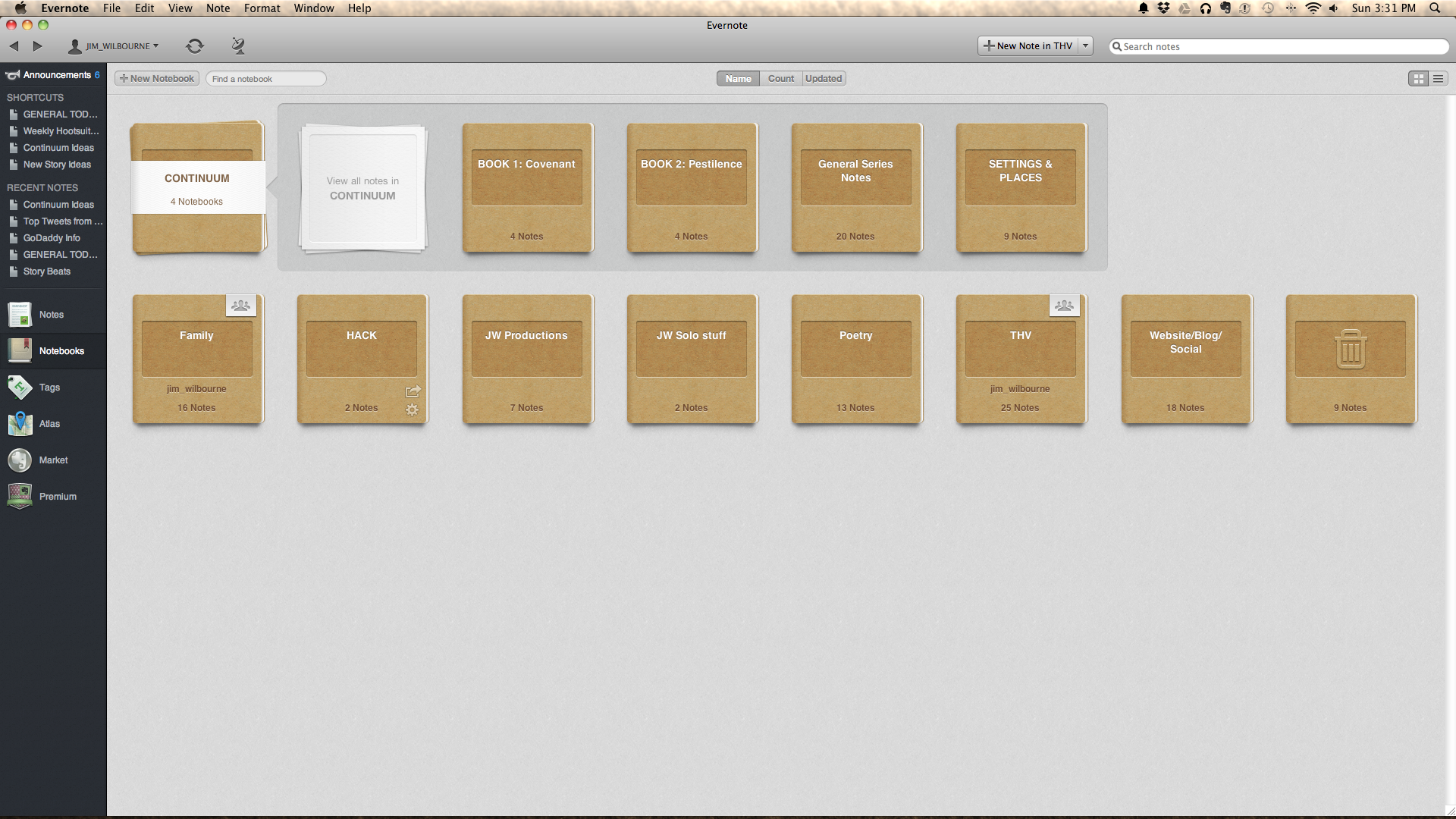Open Weekly Hootsuit... shortcut
The width and height of the screenshot is (1456, 819).
click(53, 131)
